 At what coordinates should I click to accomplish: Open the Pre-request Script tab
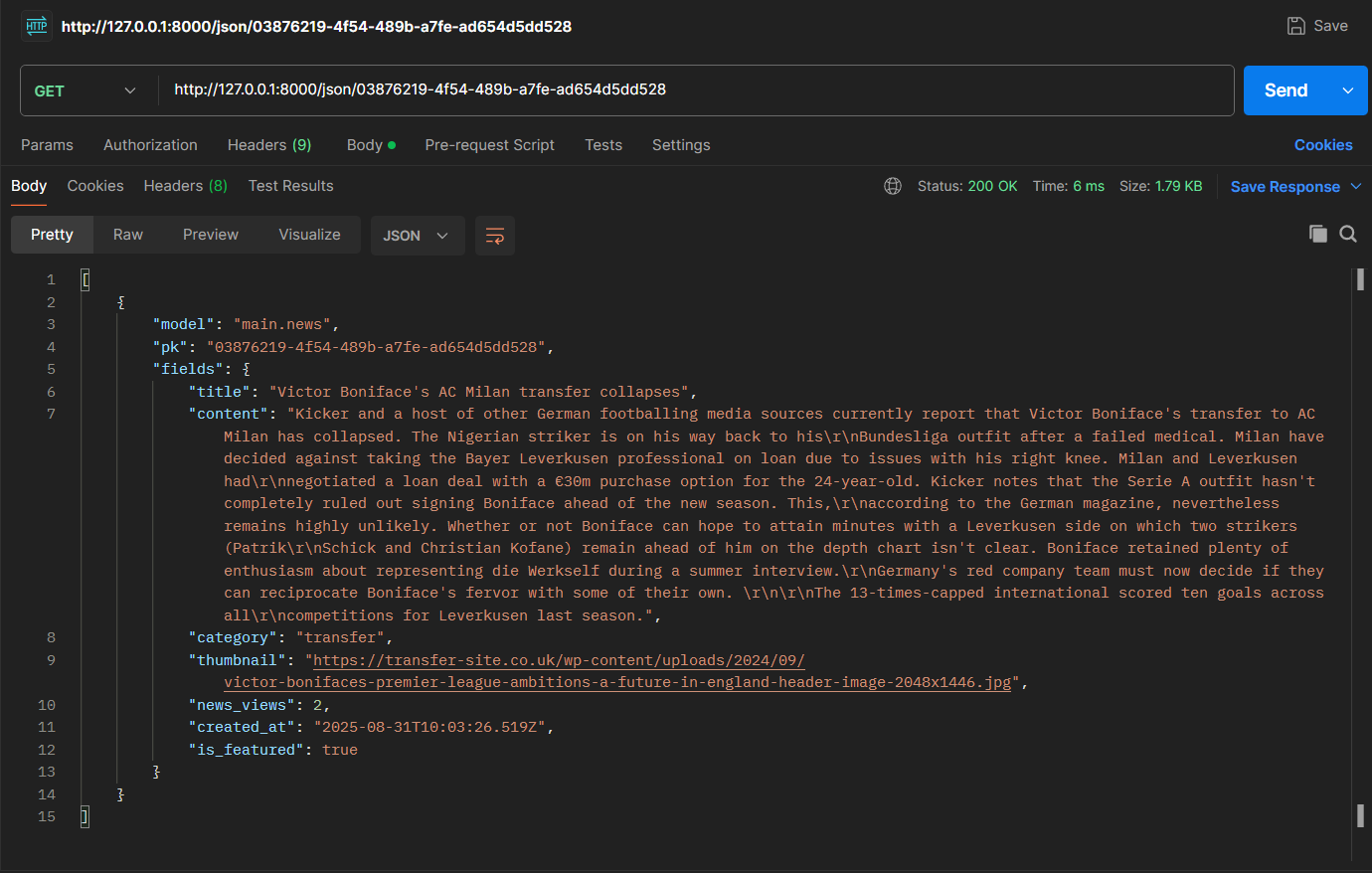click(489, 145)
